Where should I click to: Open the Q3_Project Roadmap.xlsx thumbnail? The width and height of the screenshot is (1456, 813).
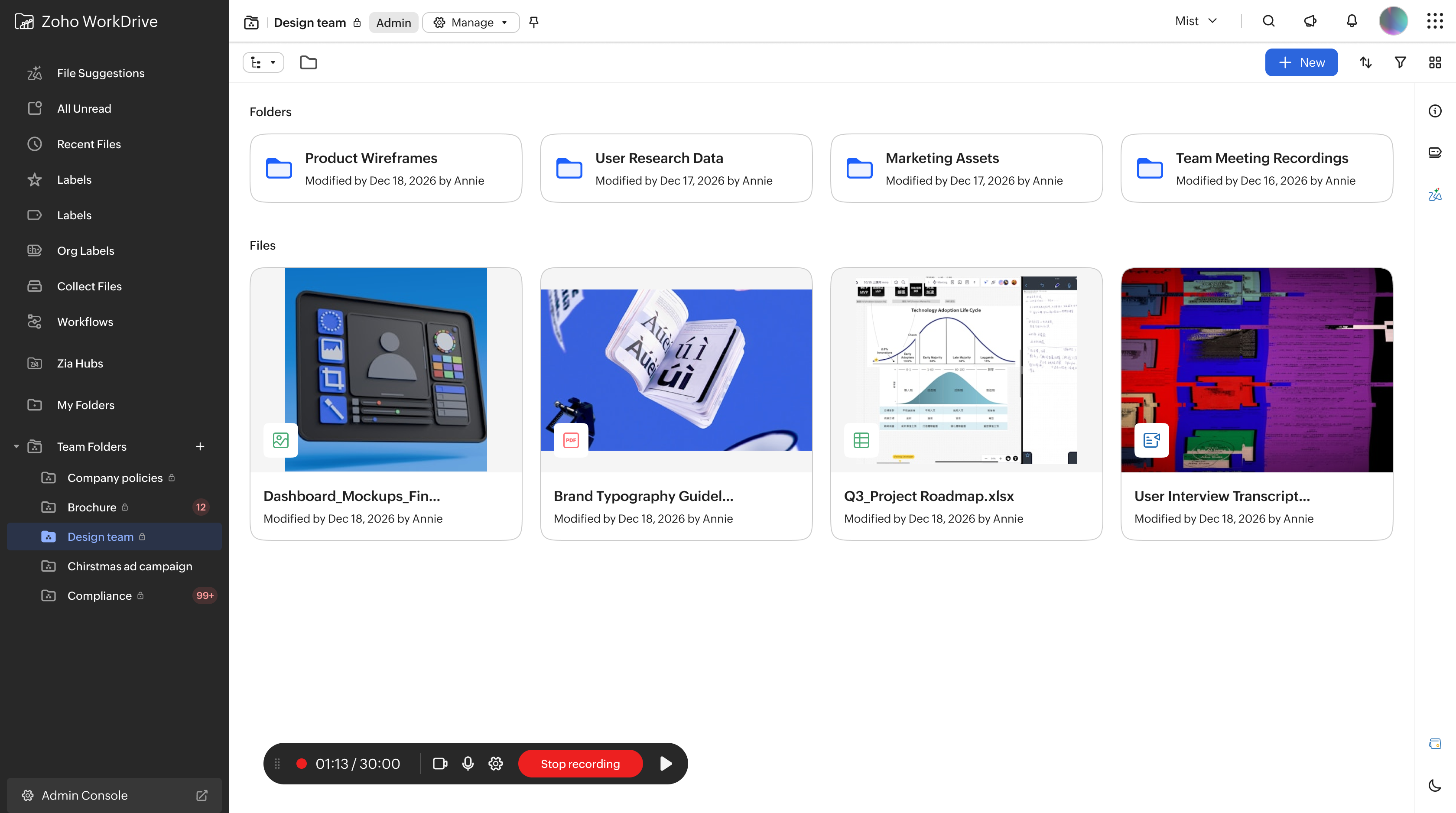[x=966, y=370]
